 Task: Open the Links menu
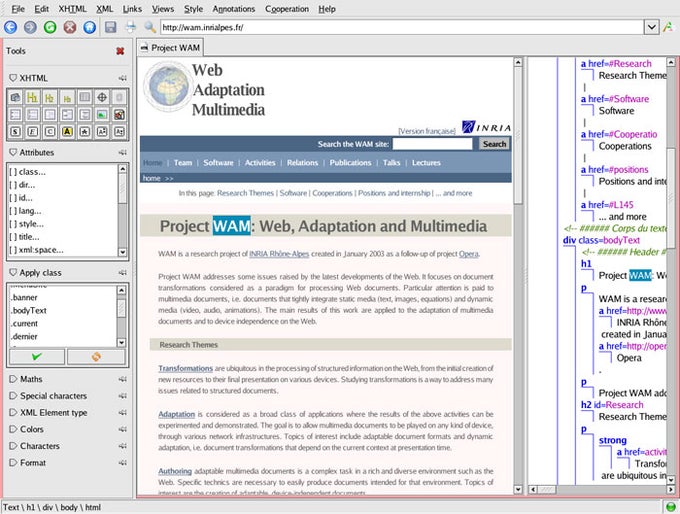pos(132,9)
